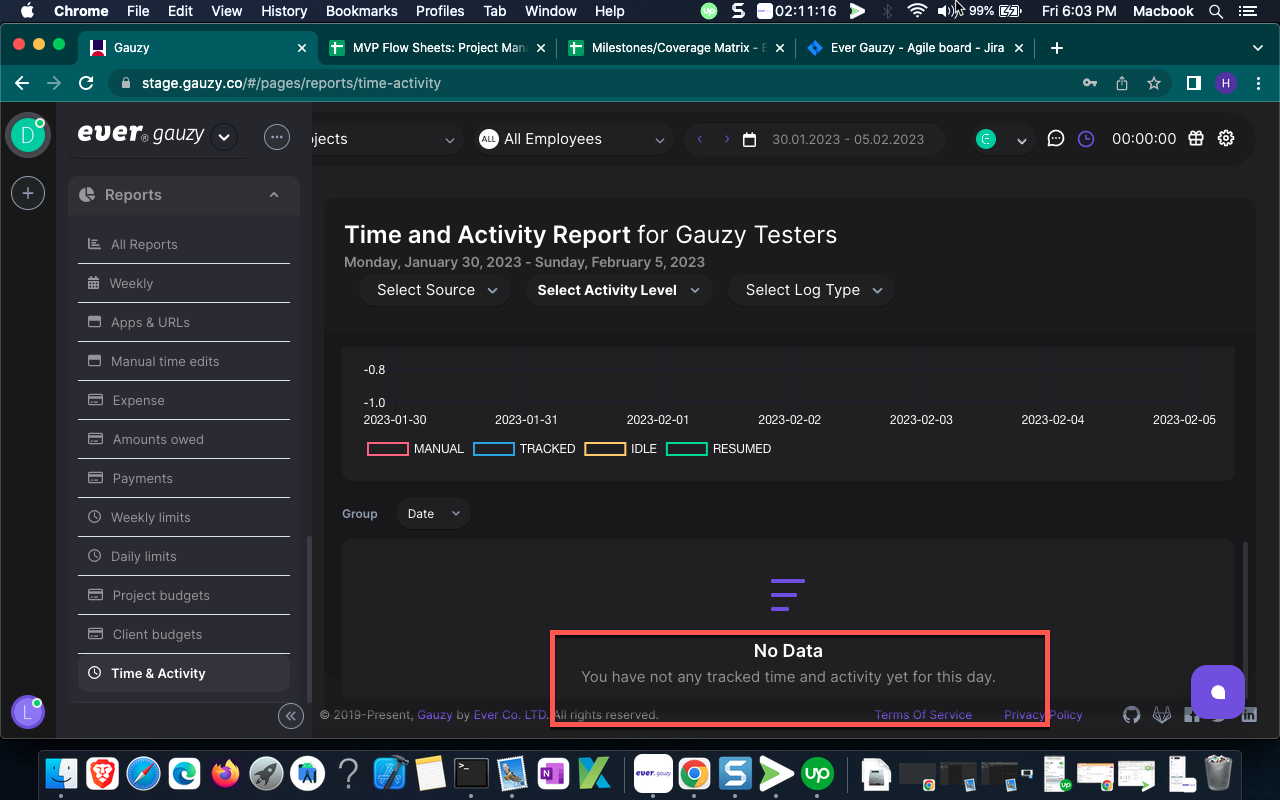The width and height of the screenshot is (1280, 800).
Task: Open Firefox from the Dock
Action: point(226,772)
